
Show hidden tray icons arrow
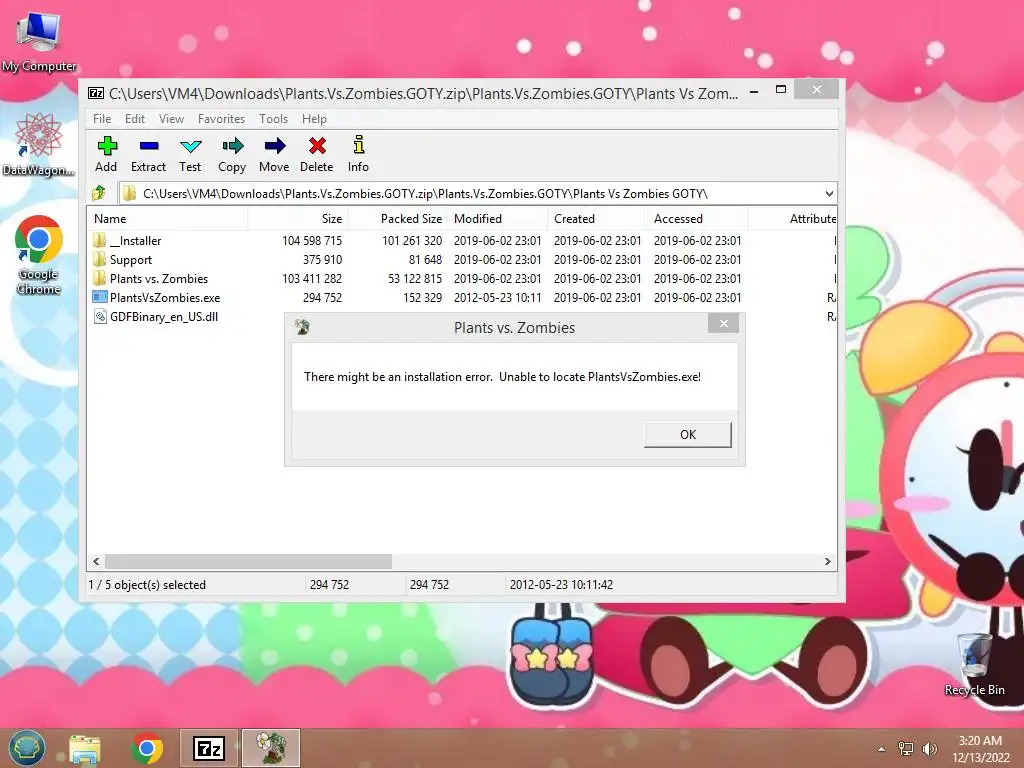882,749
